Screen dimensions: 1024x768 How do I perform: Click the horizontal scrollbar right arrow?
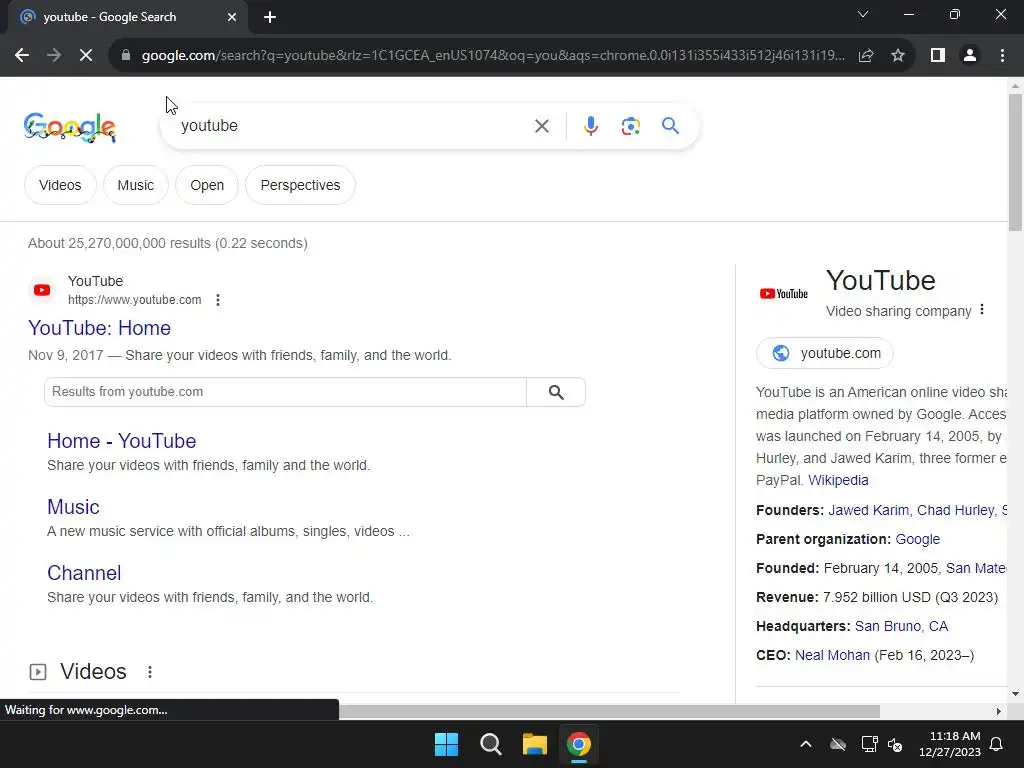999,711
